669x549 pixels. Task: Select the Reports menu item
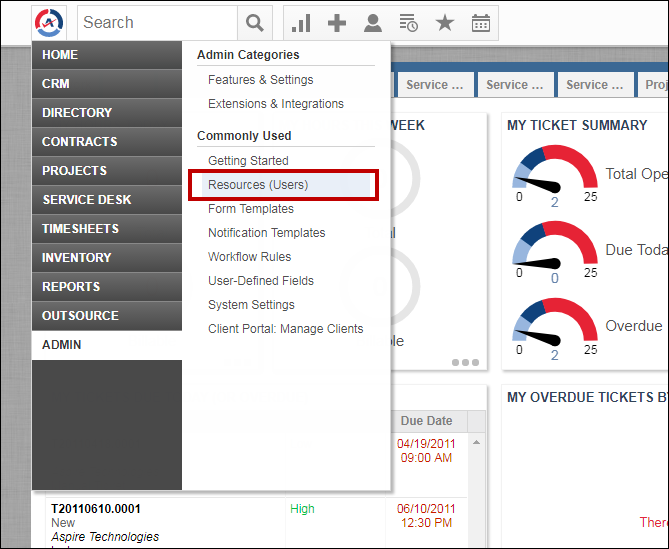(x=106, y=287)
